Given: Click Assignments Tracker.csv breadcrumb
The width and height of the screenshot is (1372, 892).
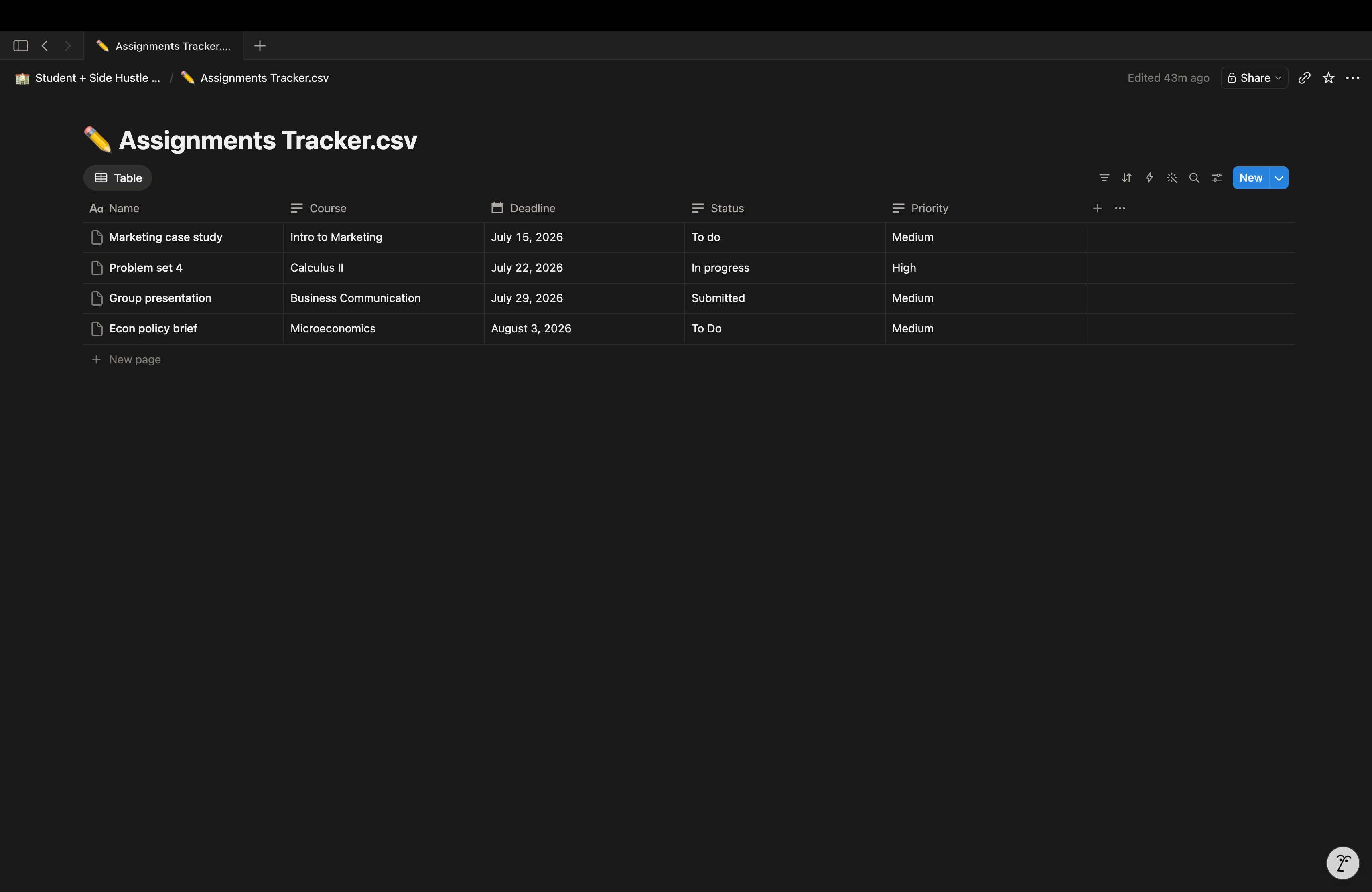Looking at the screenshot, I should click(255, 78).
